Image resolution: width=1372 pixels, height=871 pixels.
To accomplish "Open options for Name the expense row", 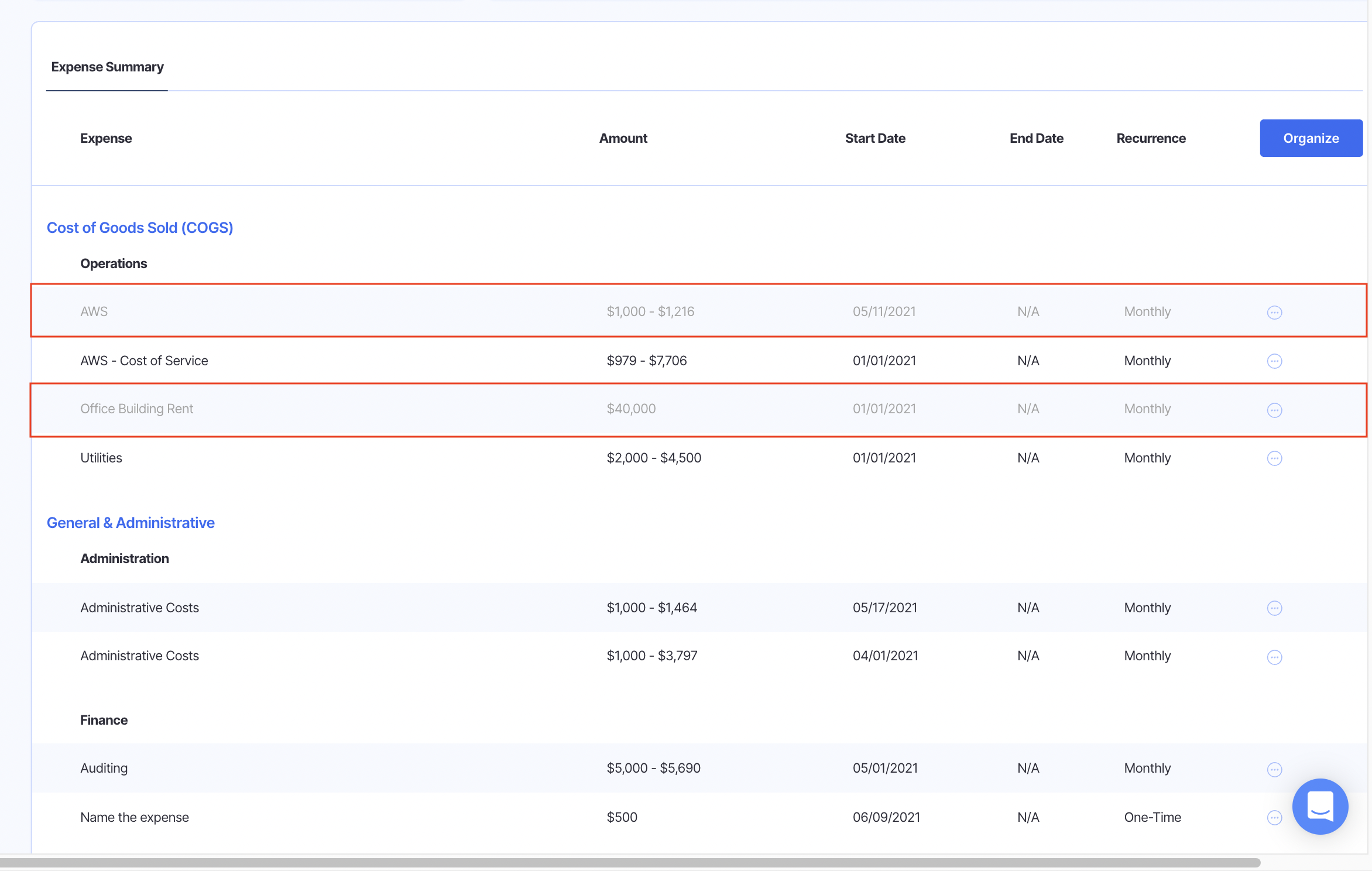I will [x=1274, y=818].
